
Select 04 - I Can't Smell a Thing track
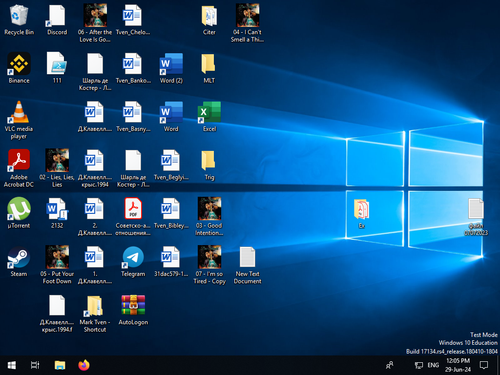click(247, 15)
